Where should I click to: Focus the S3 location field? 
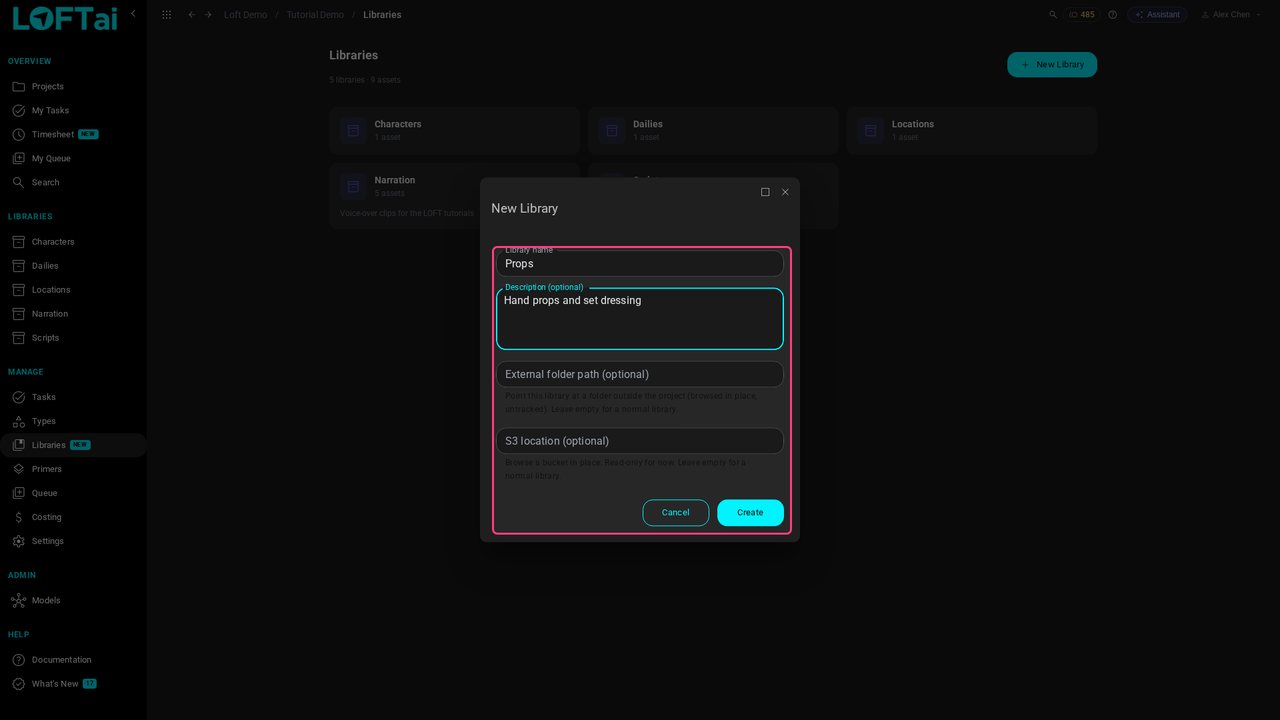tap(640, 441)
